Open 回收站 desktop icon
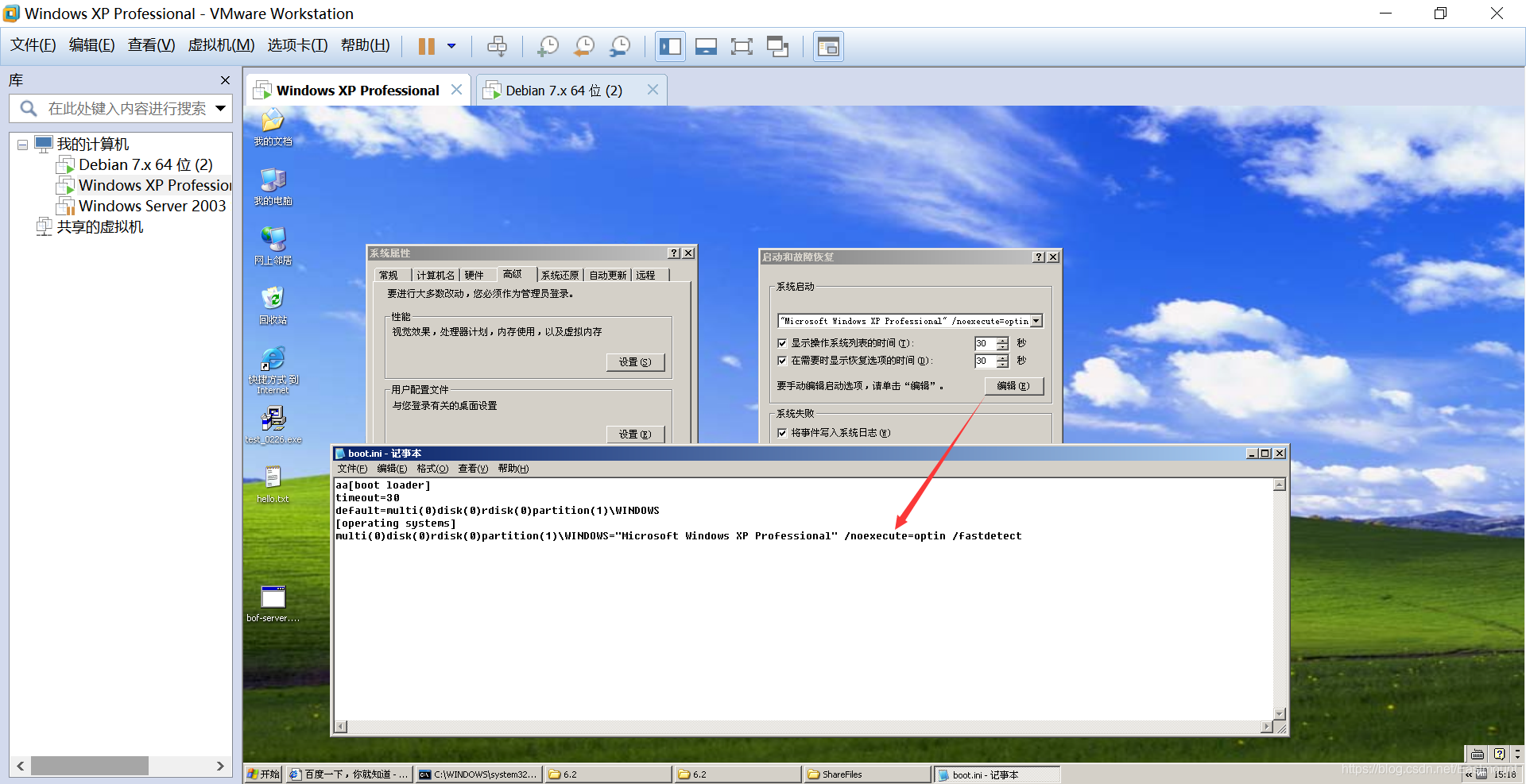Screen dimensions: 1526x784 273,306
